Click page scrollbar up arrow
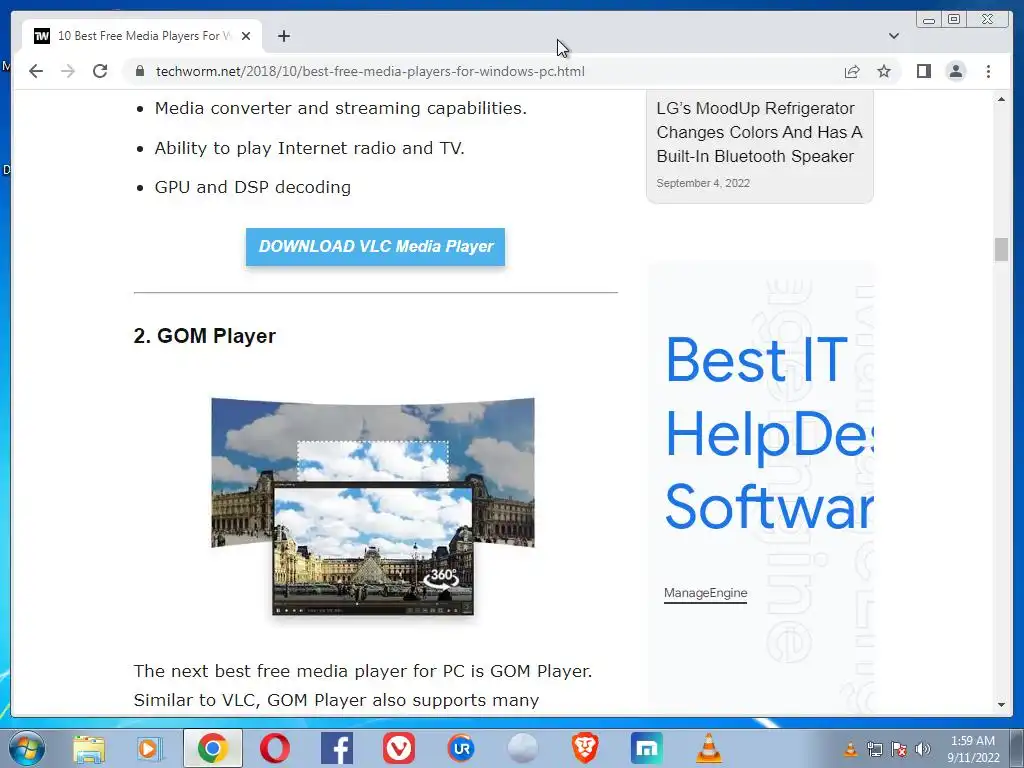Viewport: 1024px width, 768px height. pos(1001,99)
